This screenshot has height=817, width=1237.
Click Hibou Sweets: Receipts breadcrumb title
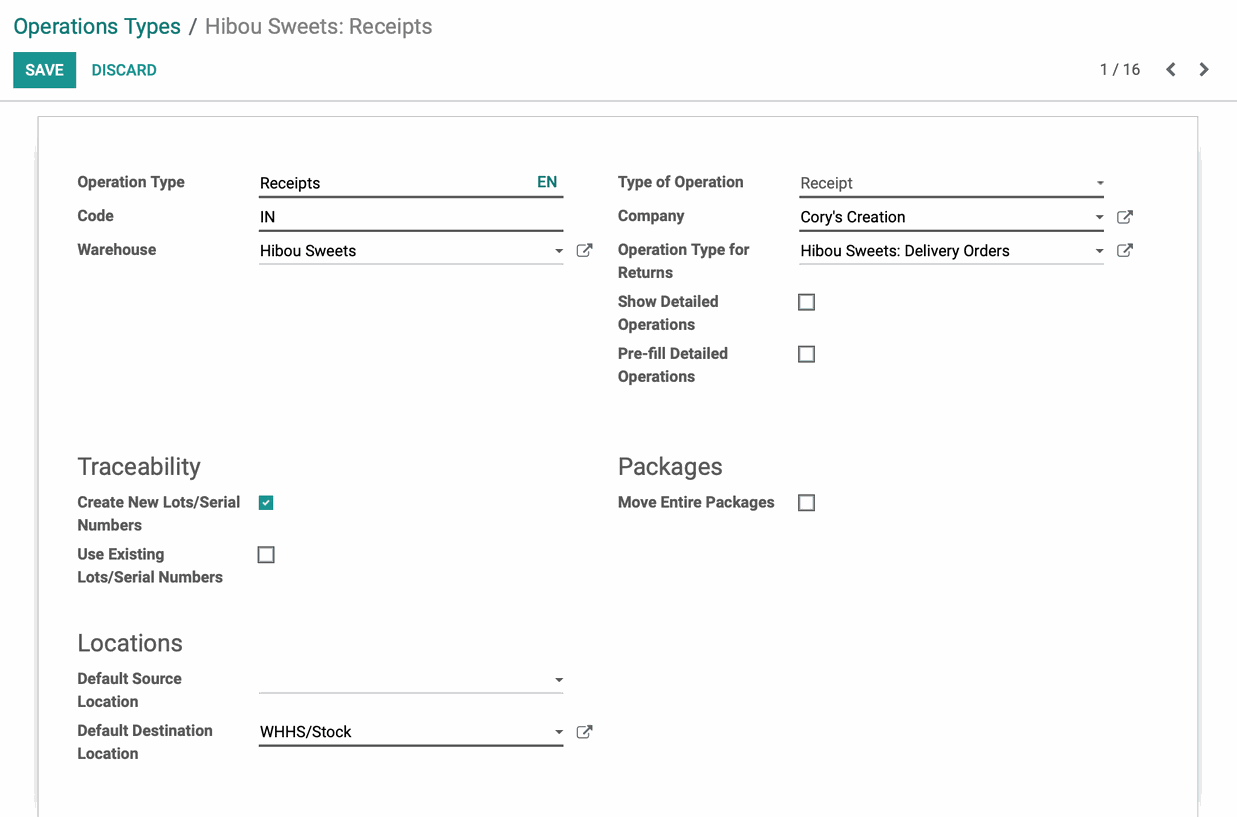click(x=319, y=27)
